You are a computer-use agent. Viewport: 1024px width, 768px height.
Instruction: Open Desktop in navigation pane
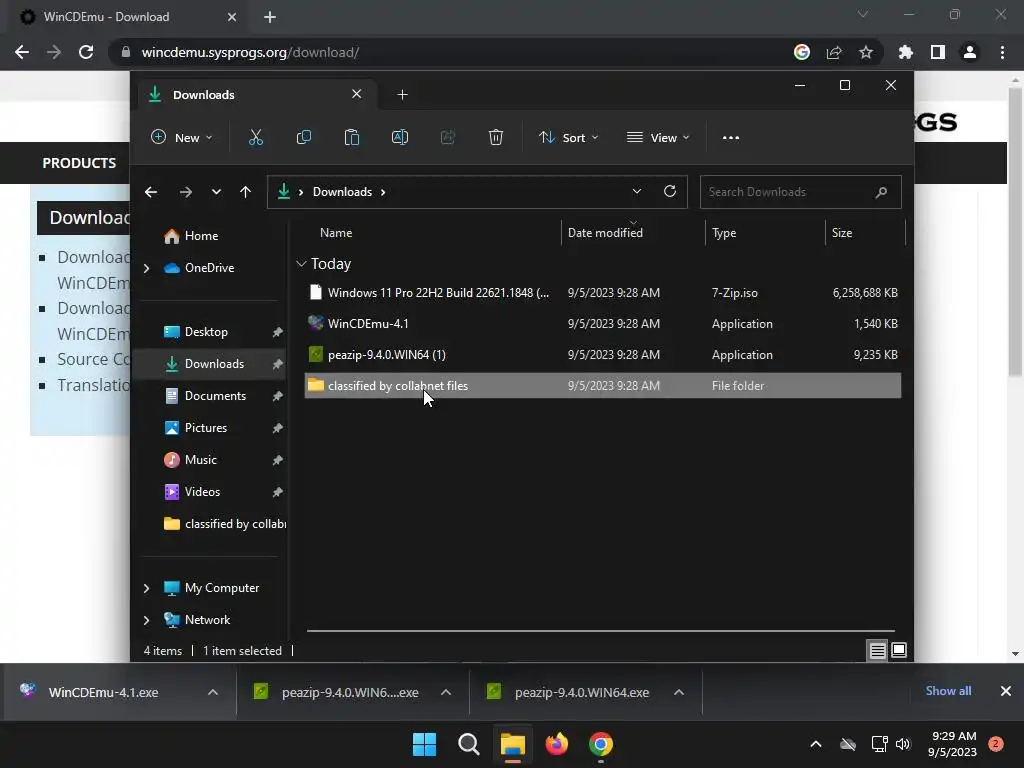pos(206,332)
